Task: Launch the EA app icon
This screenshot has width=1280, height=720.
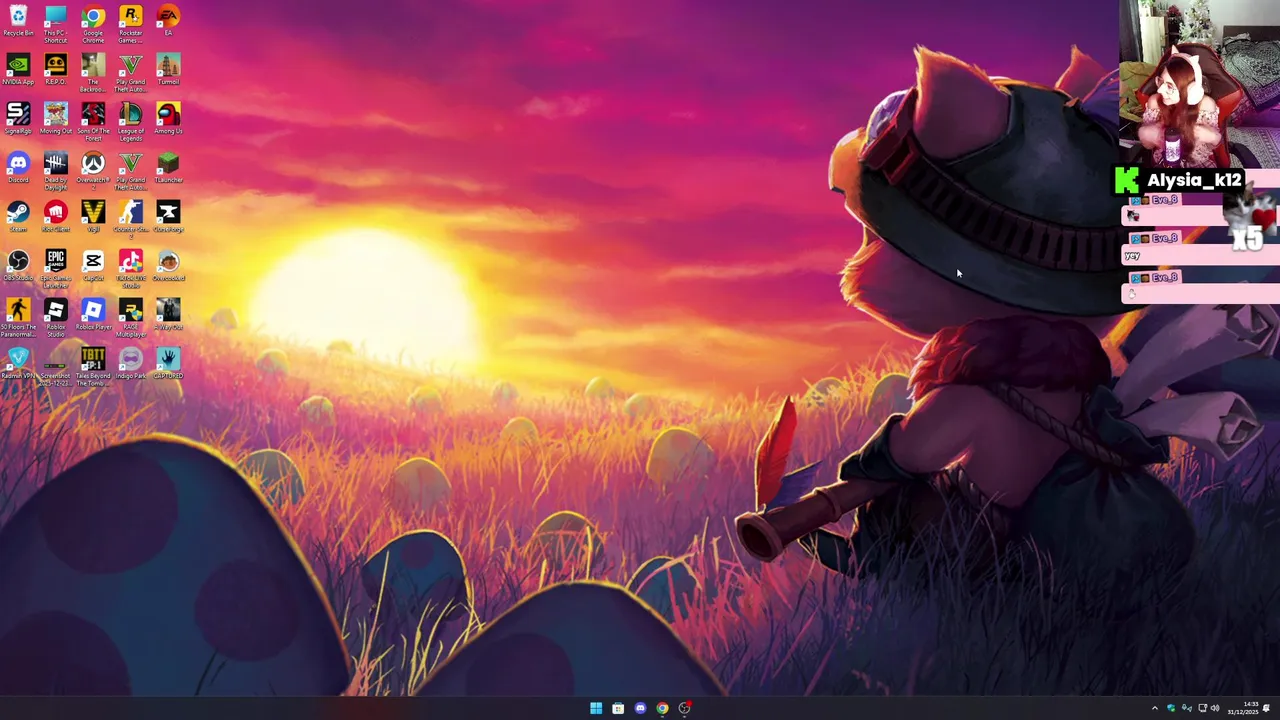Action: (168, 20)
